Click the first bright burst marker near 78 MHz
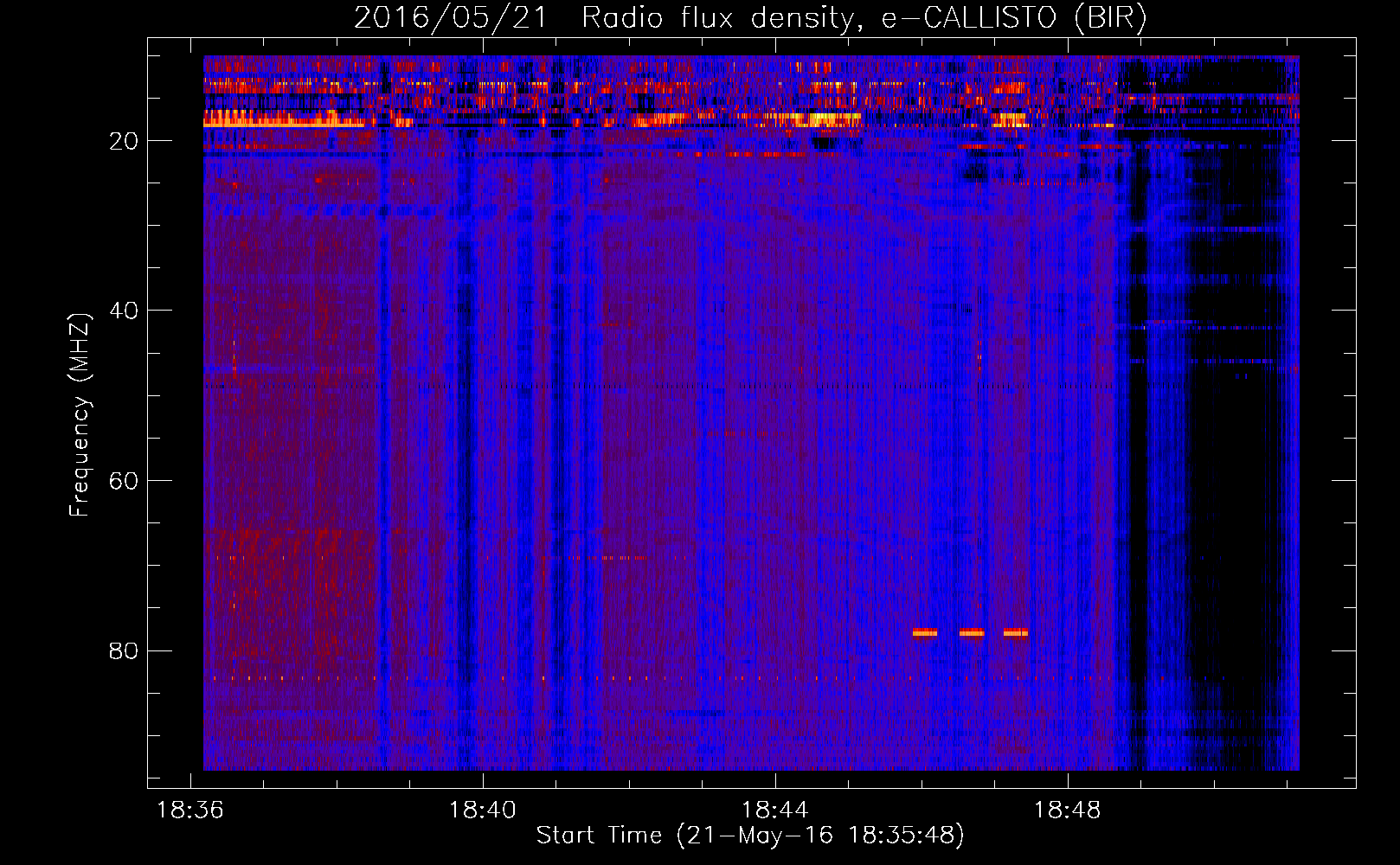 [925, 632]
